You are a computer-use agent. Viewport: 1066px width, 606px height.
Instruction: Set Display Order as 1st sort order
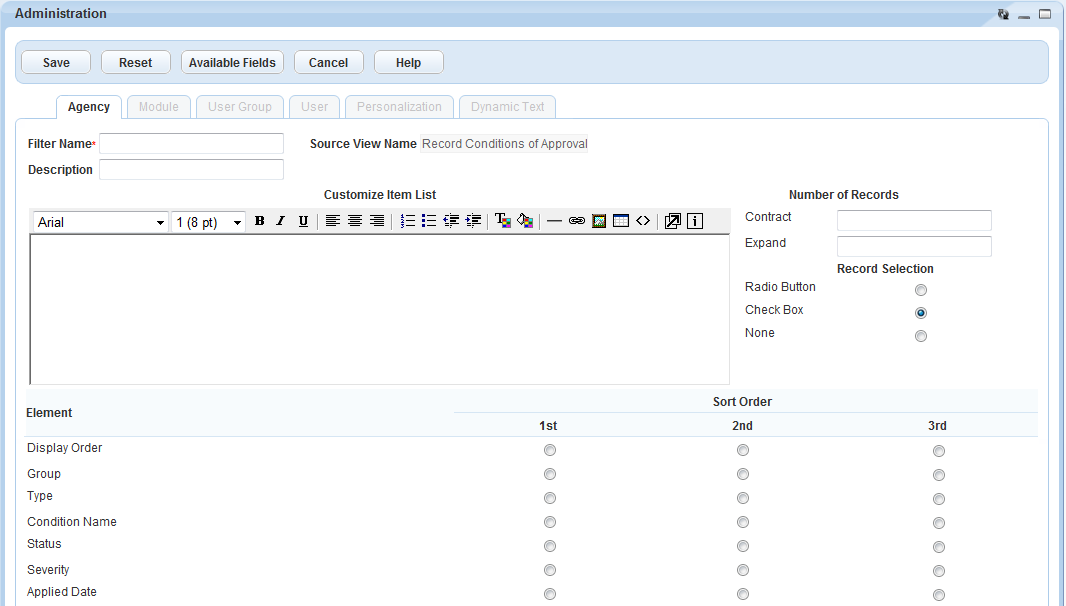(550, 450)
